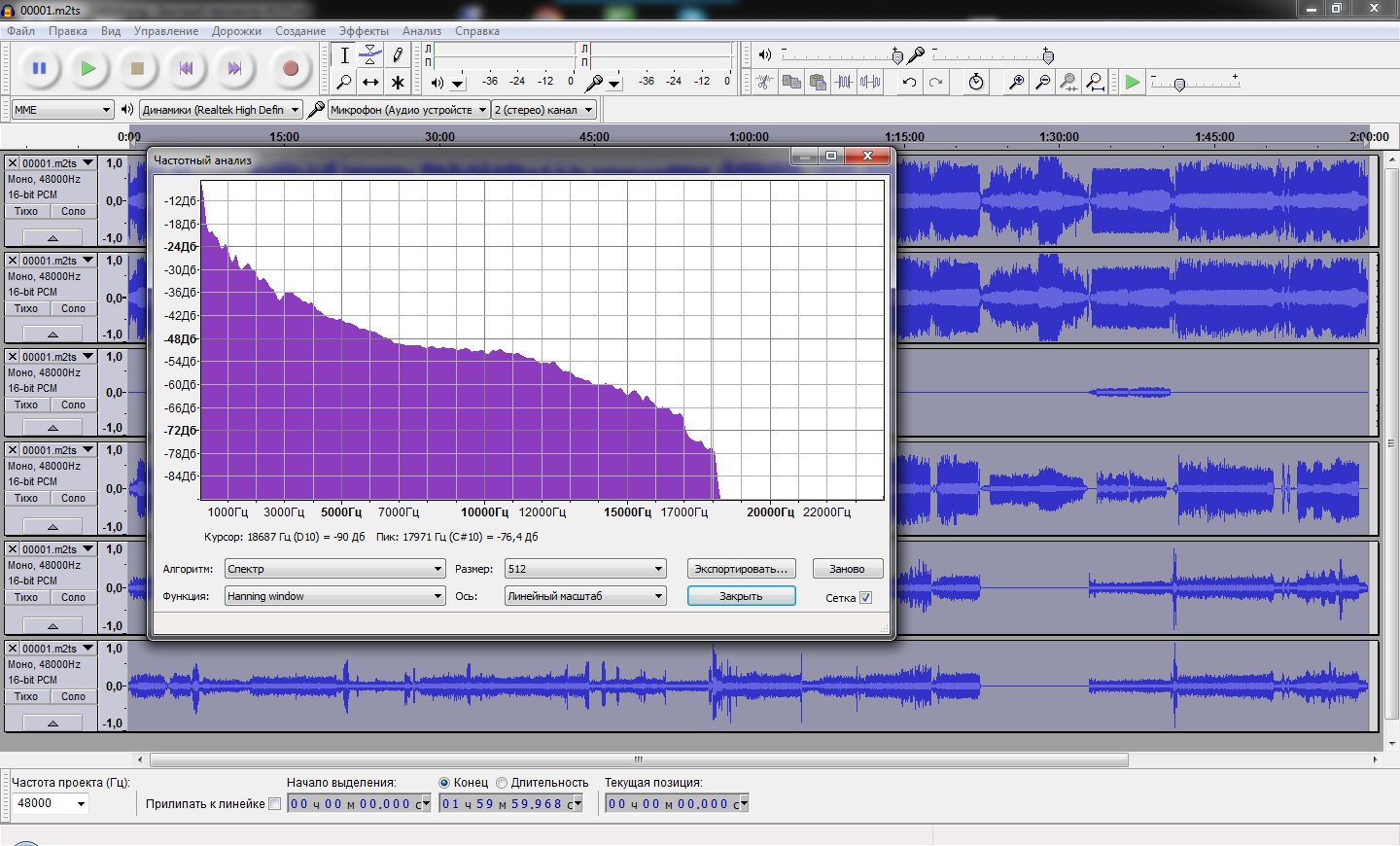The width and height of the screenshot is (1400, 846).
Task: Click the Pause transport button
Action: click(40, 68)
